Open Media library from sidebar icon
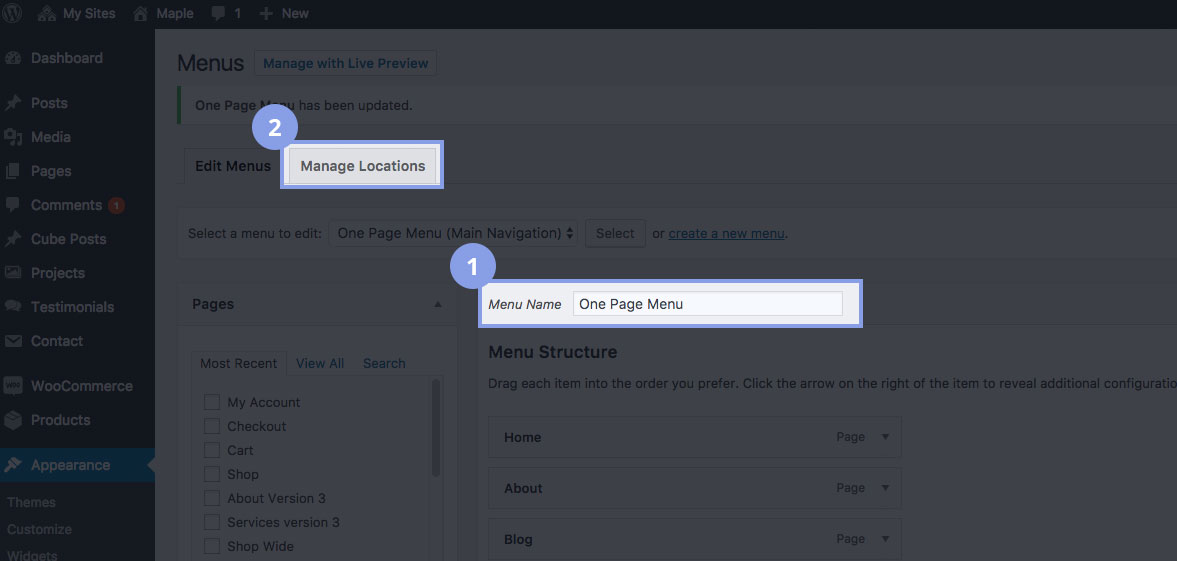1177x561 pixels. 13,137
